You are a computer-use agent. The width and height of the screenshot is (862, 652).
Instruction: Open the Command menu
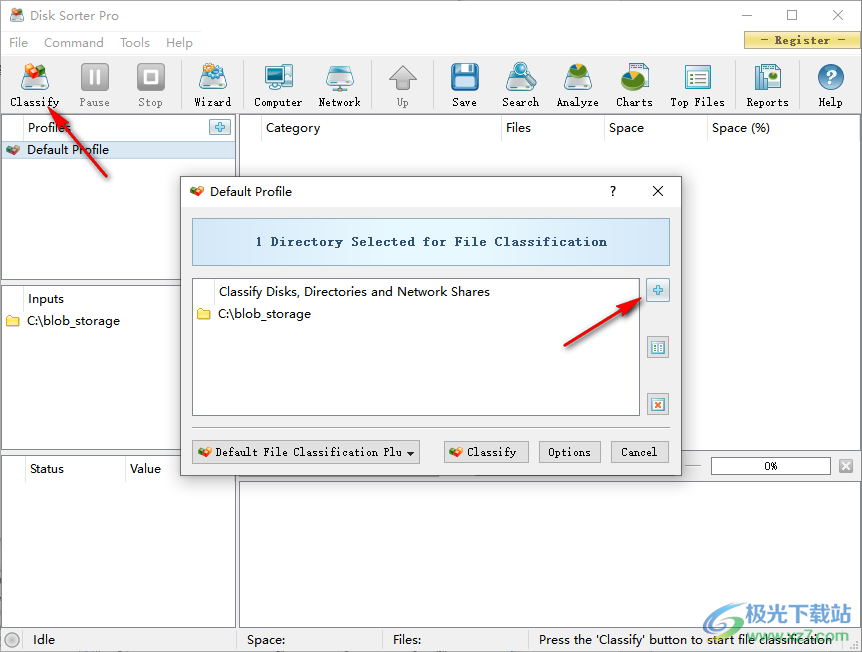[x=74, y=42]
